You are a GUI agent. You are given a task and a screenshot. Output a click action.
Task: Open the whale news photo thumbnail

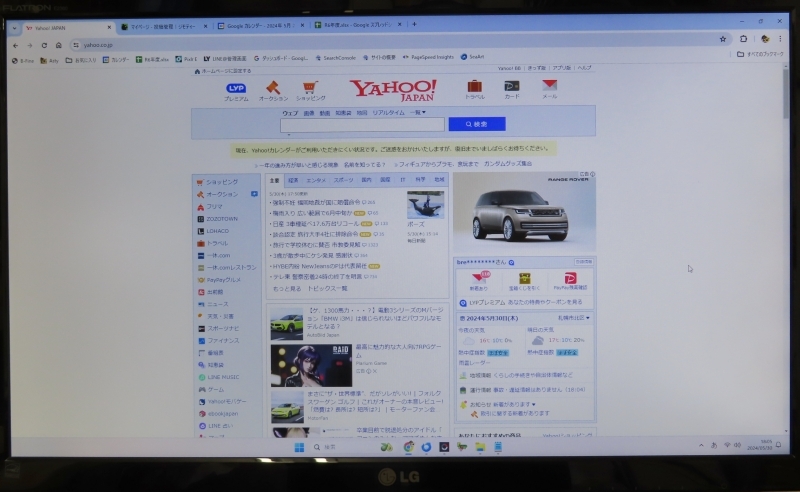pos(426,205)
